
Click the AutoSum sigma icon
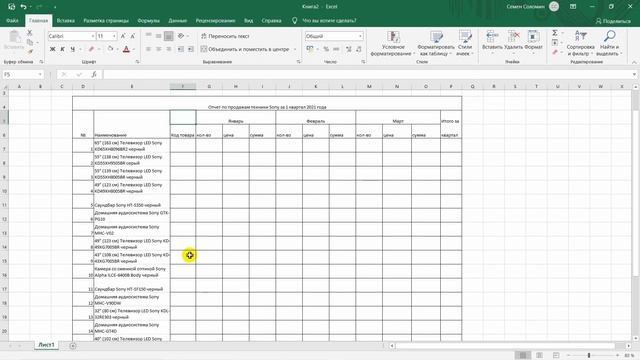(x=555, y=33)
